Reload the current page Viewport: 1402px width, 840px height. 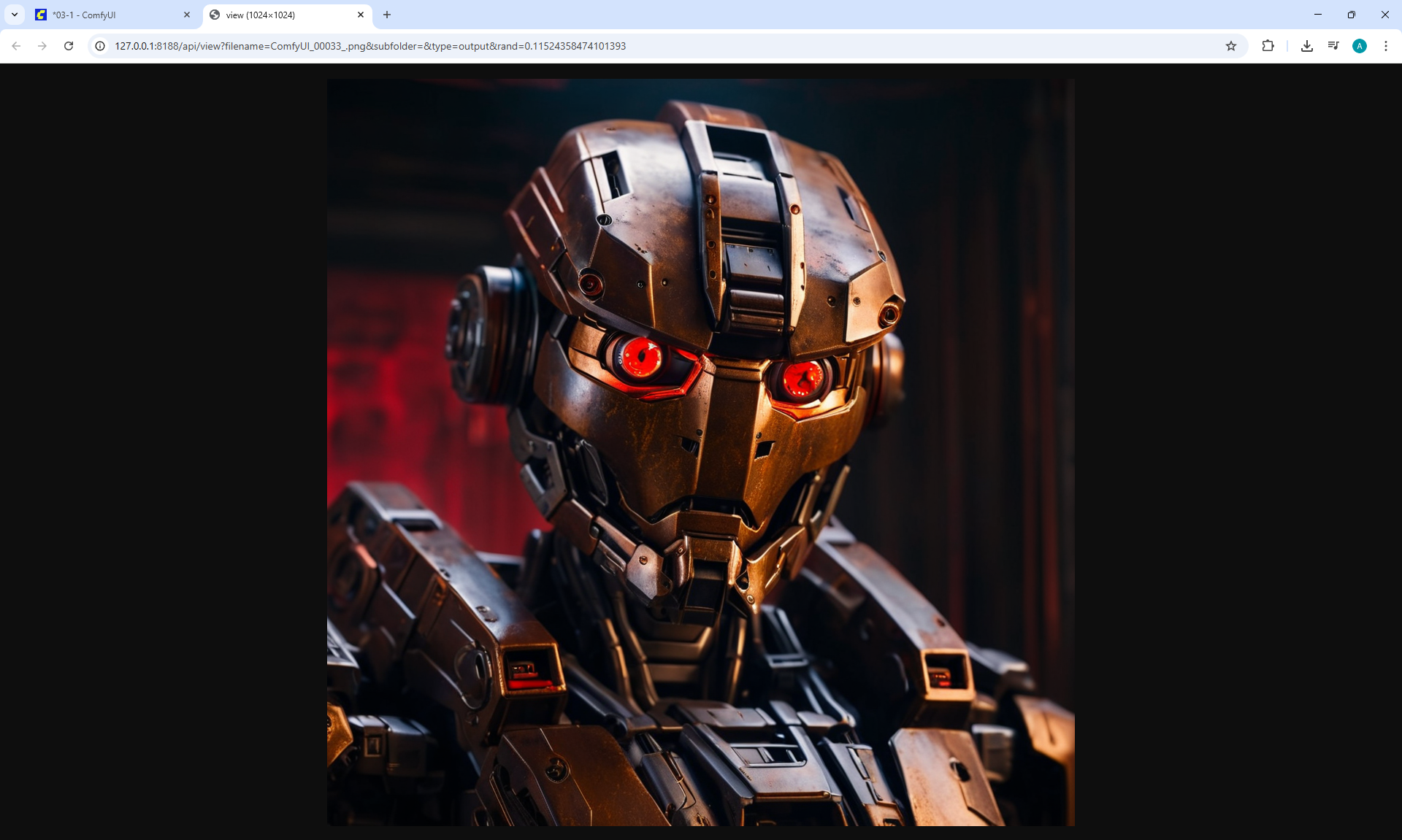(69, 46)
